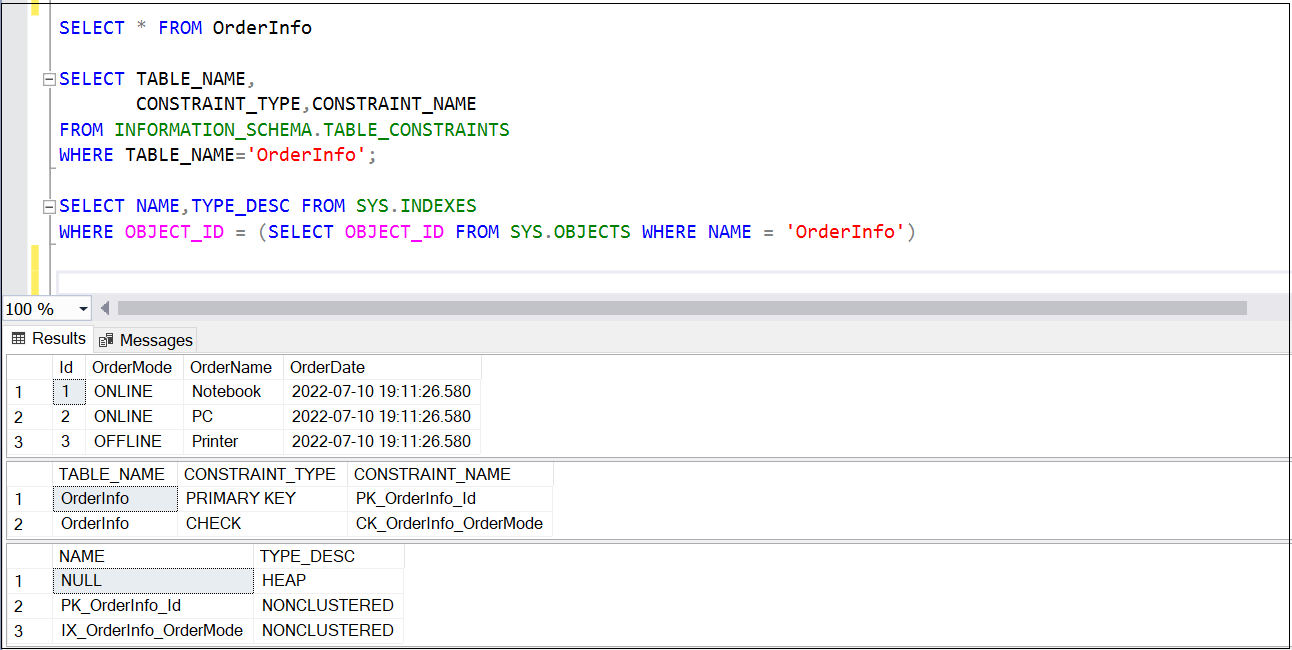Collapse the TABLE_CONSTRAINTS SELECT statement region
This screenshot has width=1292, height=650.
coord(48,79)
